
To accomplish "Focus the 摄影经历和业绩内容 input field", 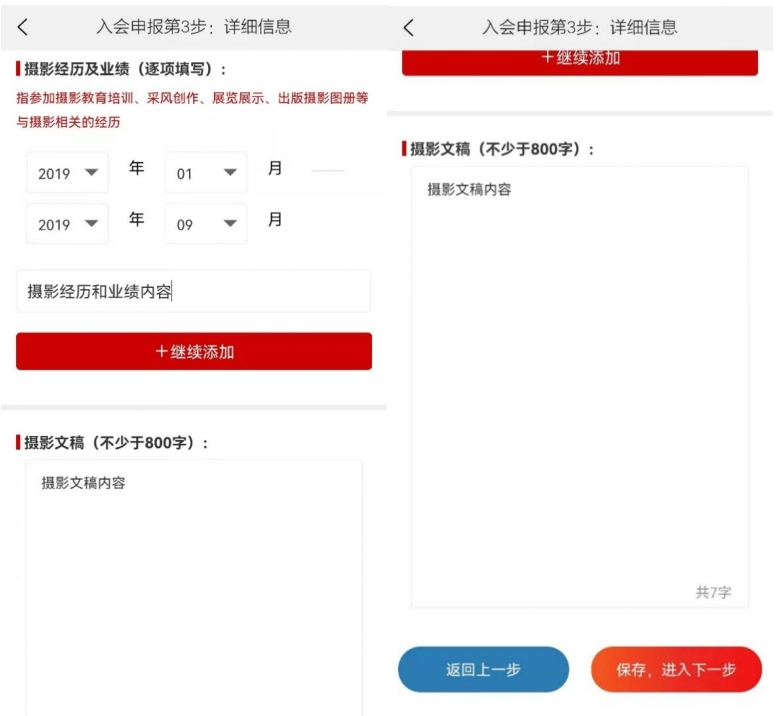I will click(193, 292).
